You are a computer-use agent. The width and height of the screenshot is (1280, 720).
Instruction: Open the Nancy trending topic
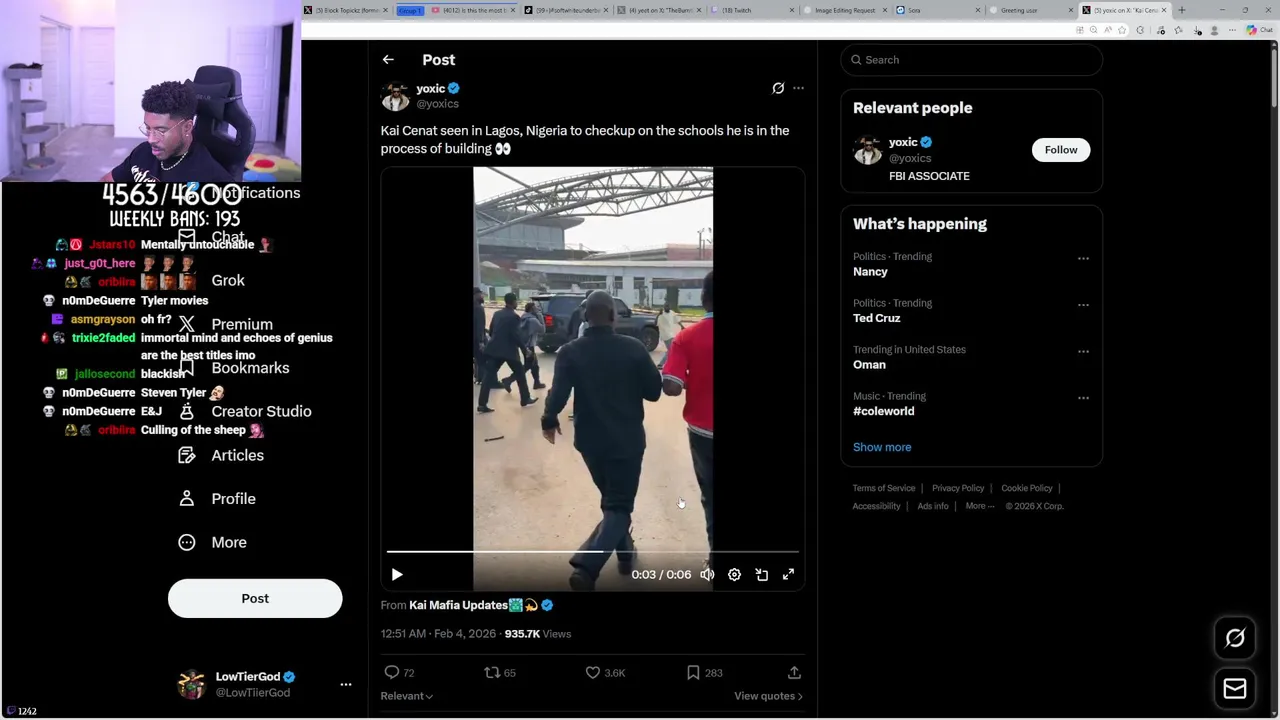tap(870, 272)
